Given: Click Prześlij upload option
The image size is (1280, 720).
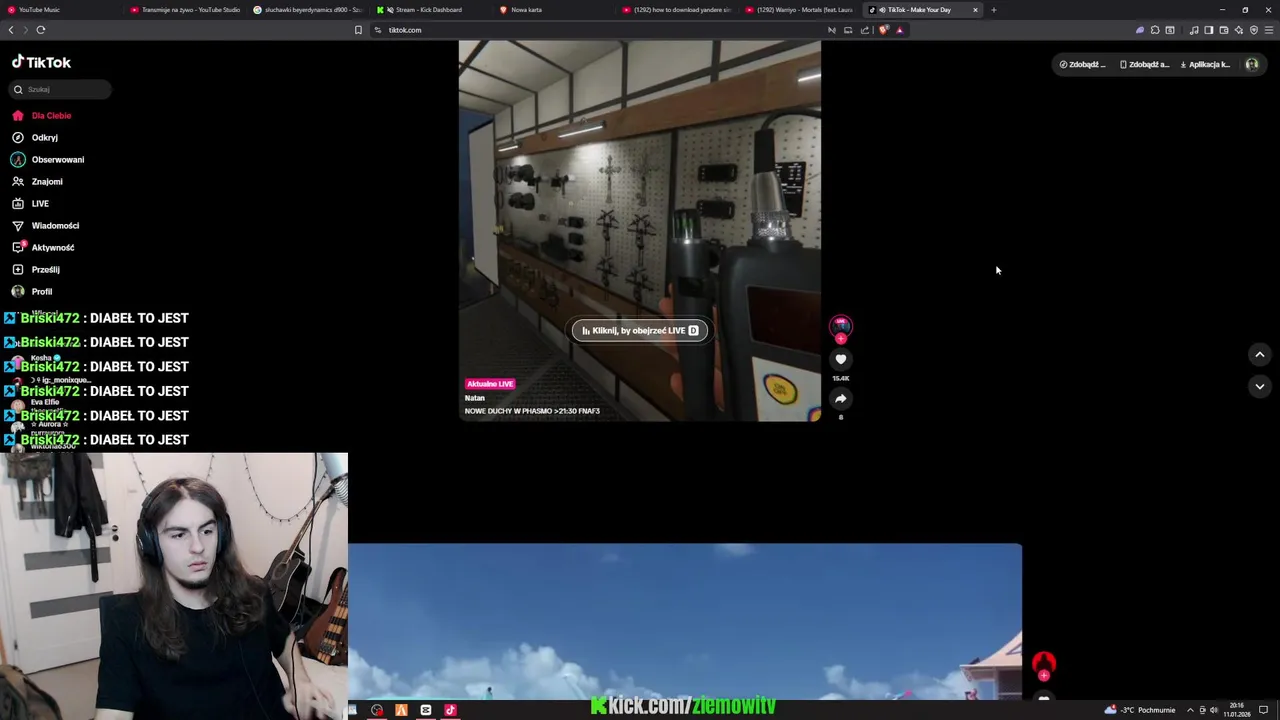Looking at the screenshot, I should click(x=36, y=269).
